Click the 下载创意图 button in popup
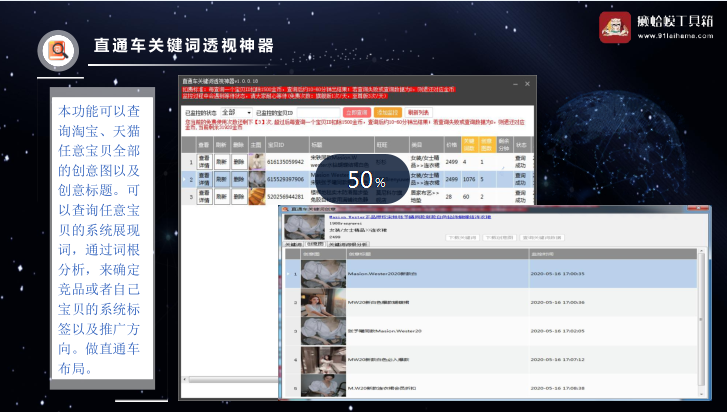Image resolution: width=727 pixels, height=412 pixels. [499, 237]
